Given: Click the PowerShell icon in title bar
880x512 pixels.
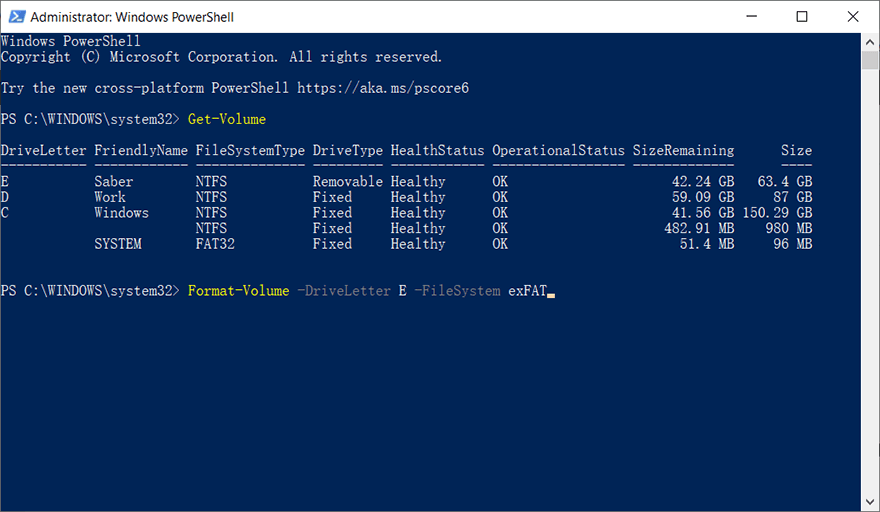Looking at the screenshot, I should pyautogui.click(x=16, y=17).
